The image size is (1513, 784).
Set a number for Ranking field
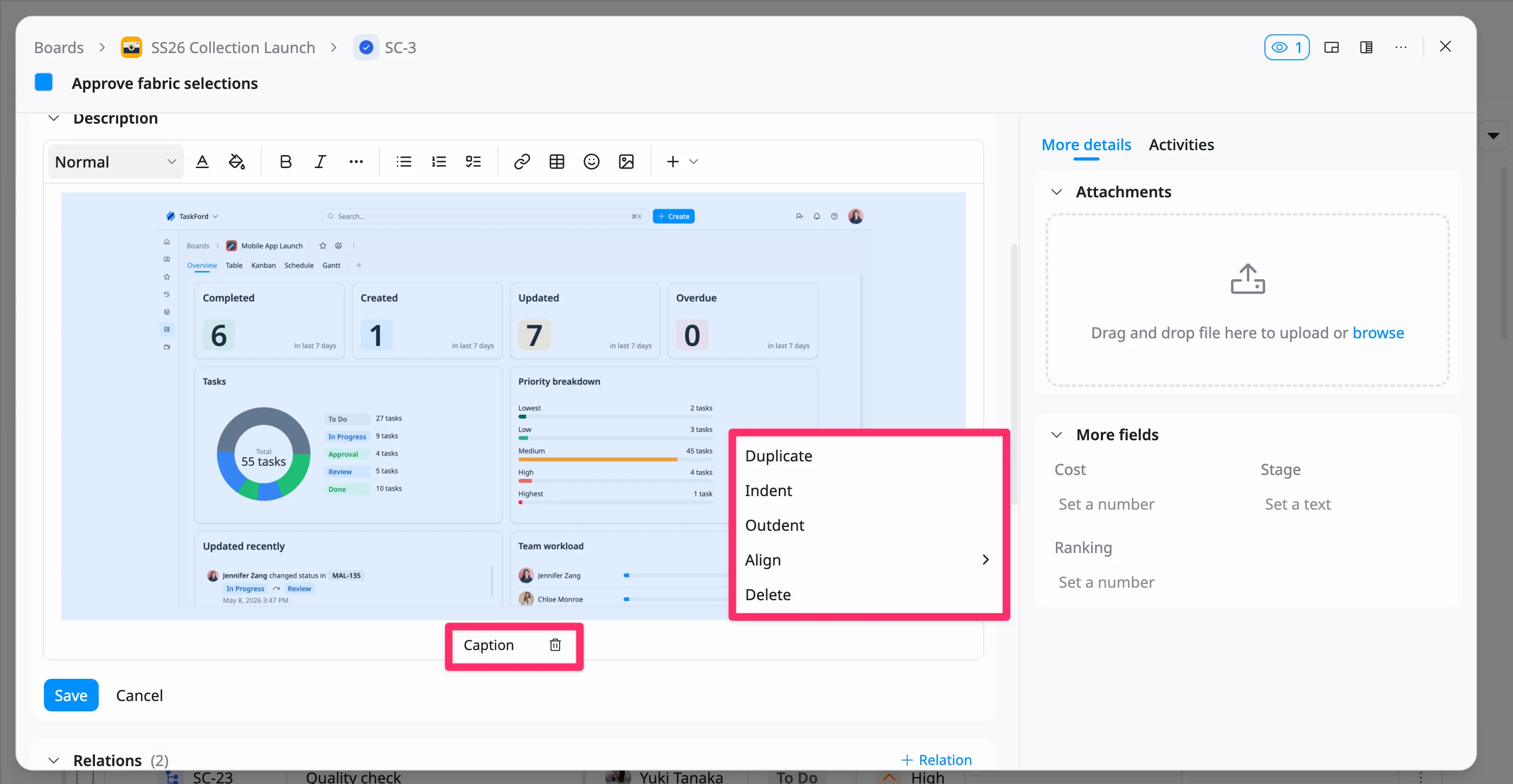(x=1107, y=582)
